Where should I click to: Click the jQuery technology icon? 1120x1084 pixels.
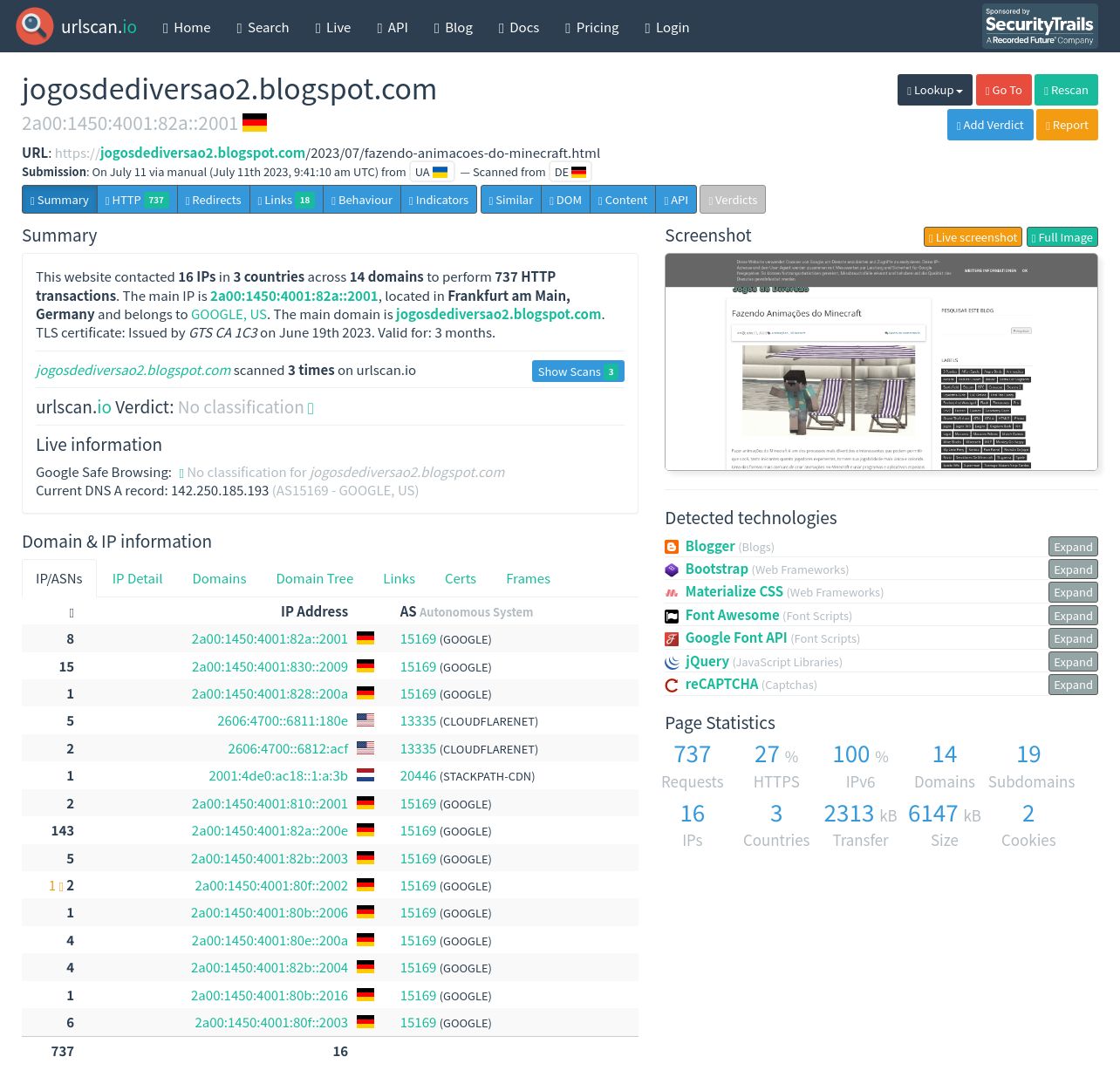coord(672,662)
